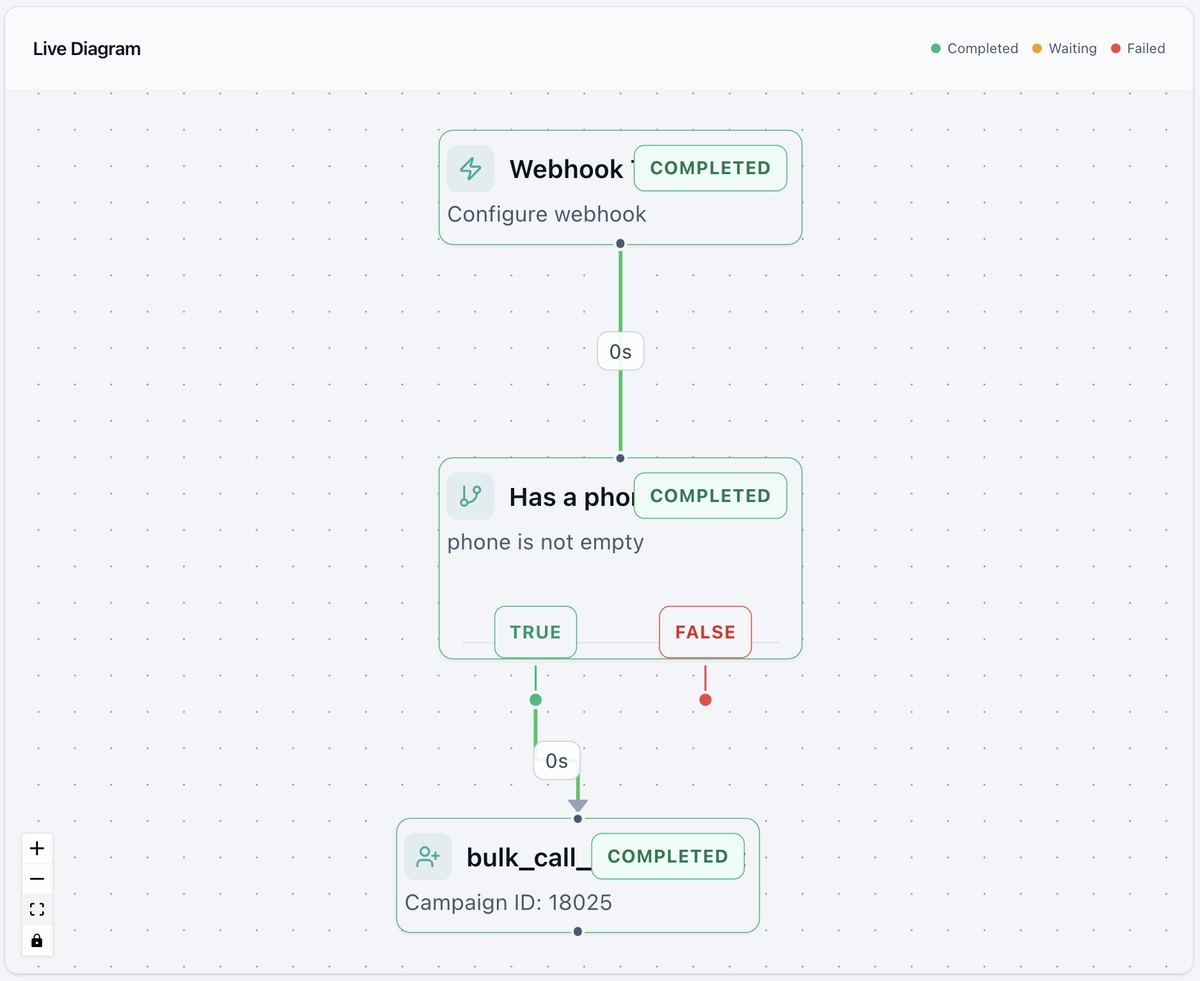Viewport: 1200px width, 981px height.
Task: Click the add-user icon on bulk_call node
Action: pos(428,857)
